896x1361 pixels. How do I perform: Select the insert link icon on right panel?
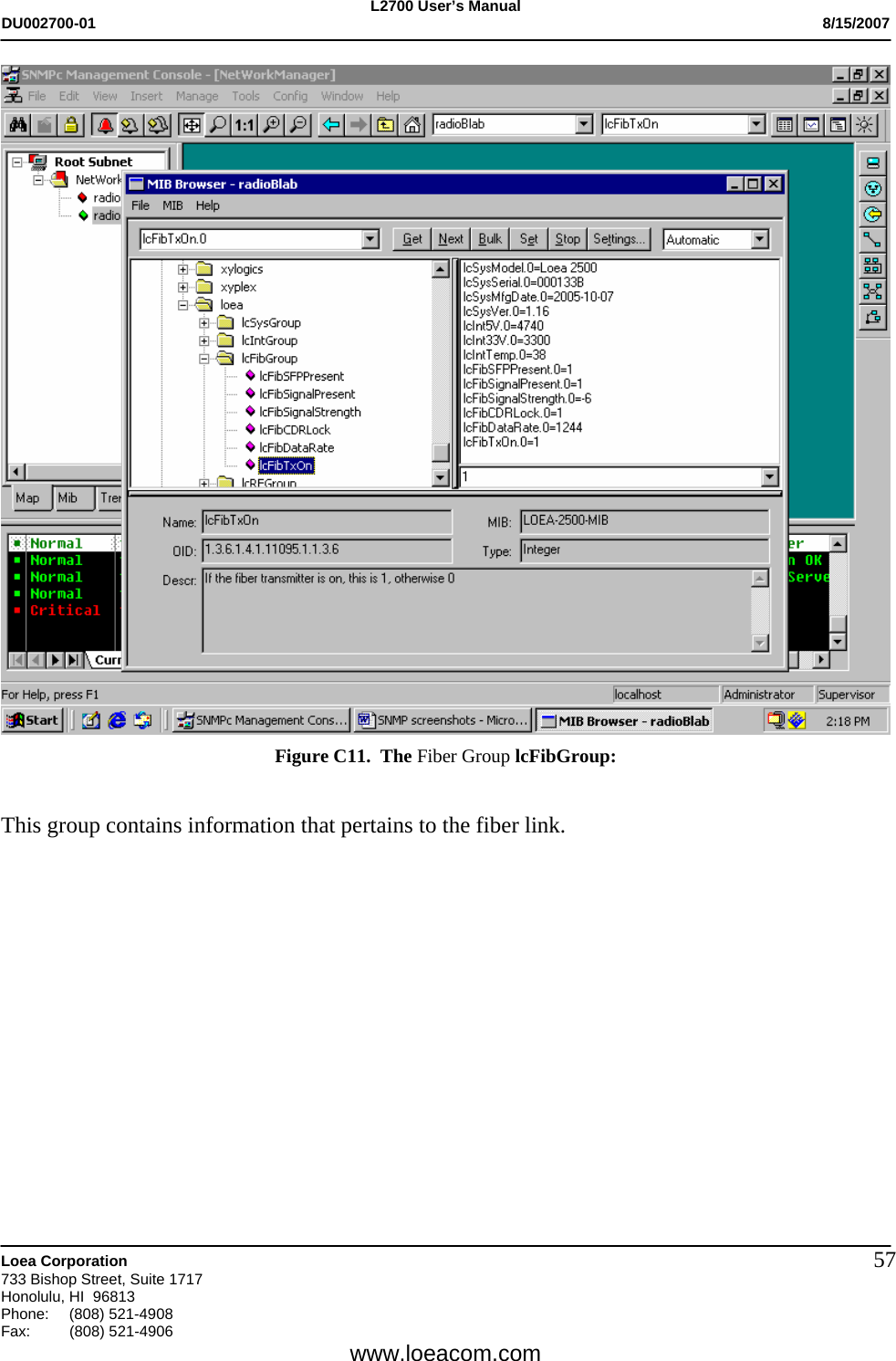click(874, 238)
